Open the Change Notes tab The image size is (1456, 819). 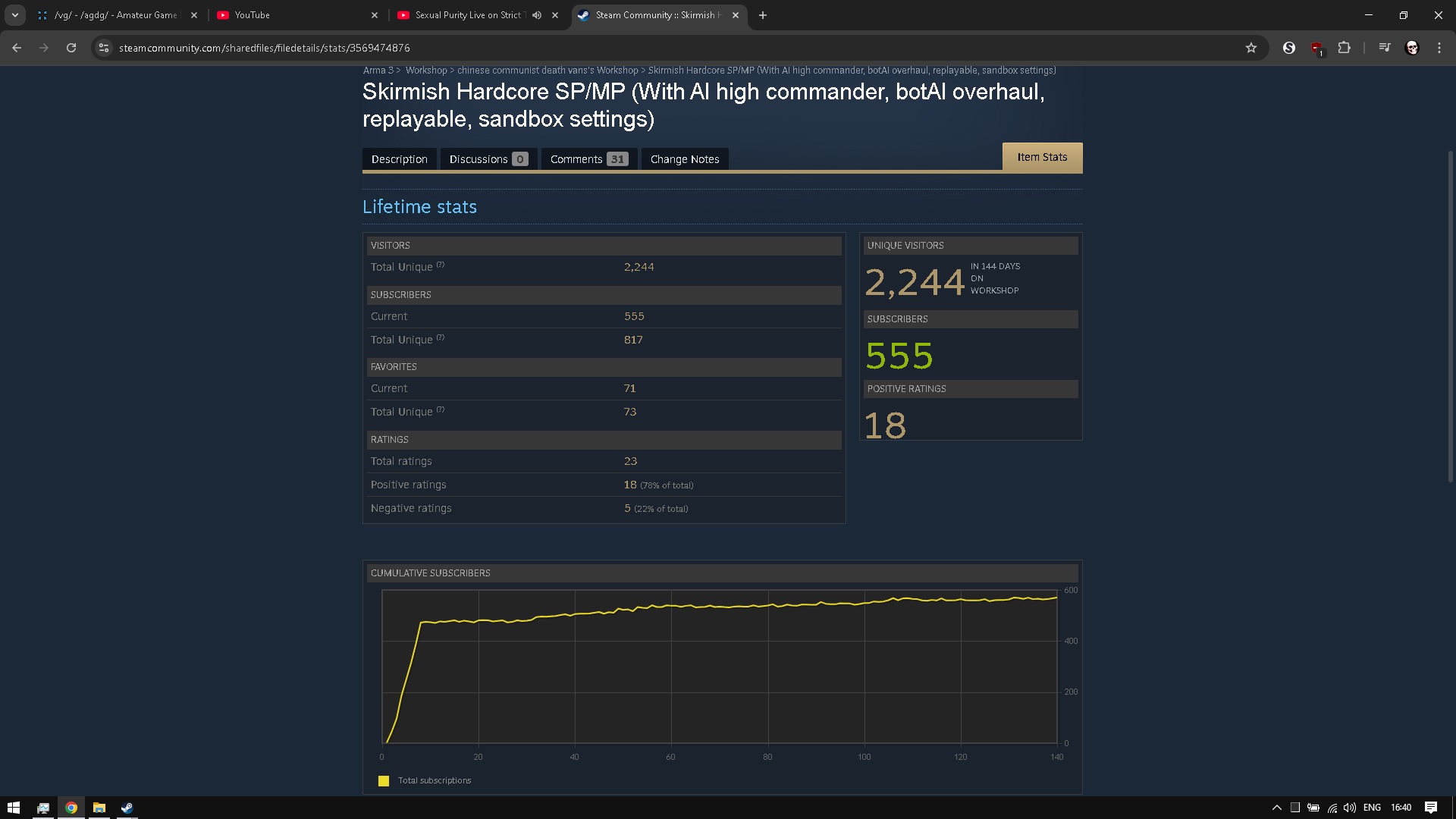684,159
